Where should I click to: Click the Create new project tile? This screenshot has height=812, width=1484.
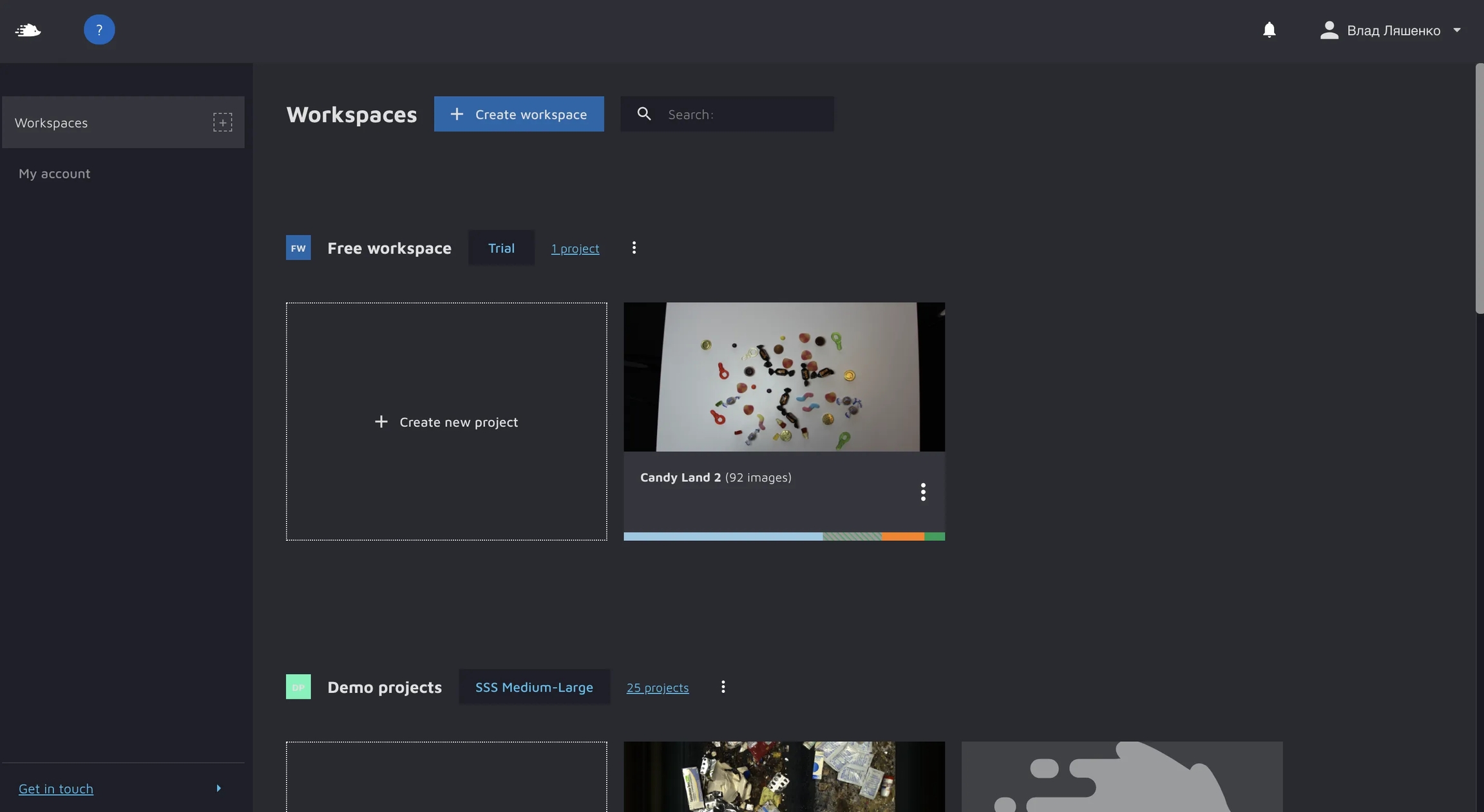pos(446,422)
